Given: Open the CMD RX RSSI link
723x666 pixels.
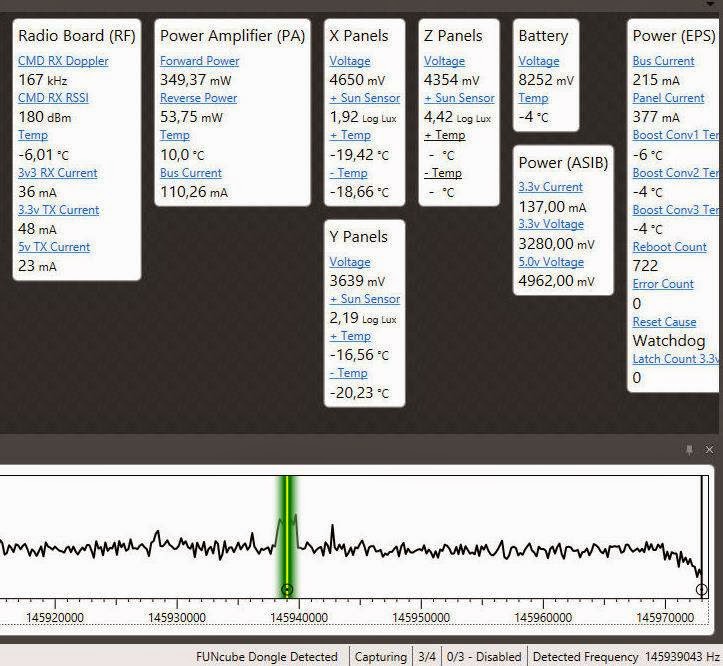Looking at the screenshot, I should pos(53,98).
